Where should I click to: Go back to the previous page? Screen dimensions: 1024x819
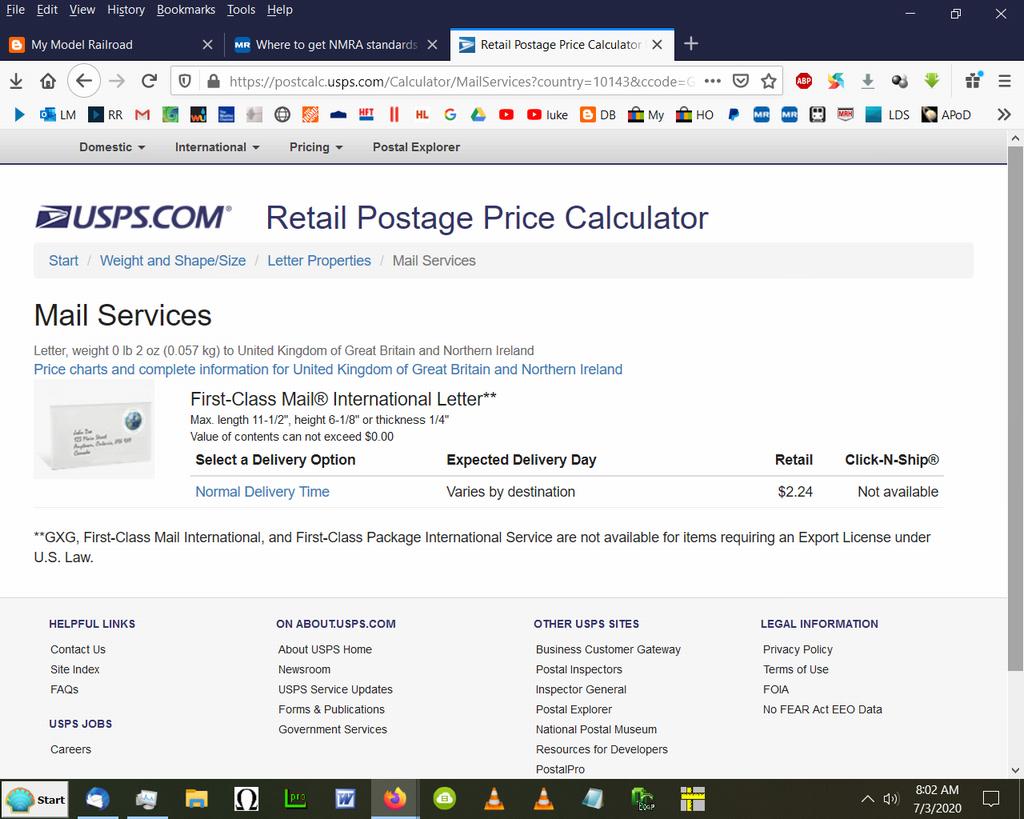tap(84, 81)
